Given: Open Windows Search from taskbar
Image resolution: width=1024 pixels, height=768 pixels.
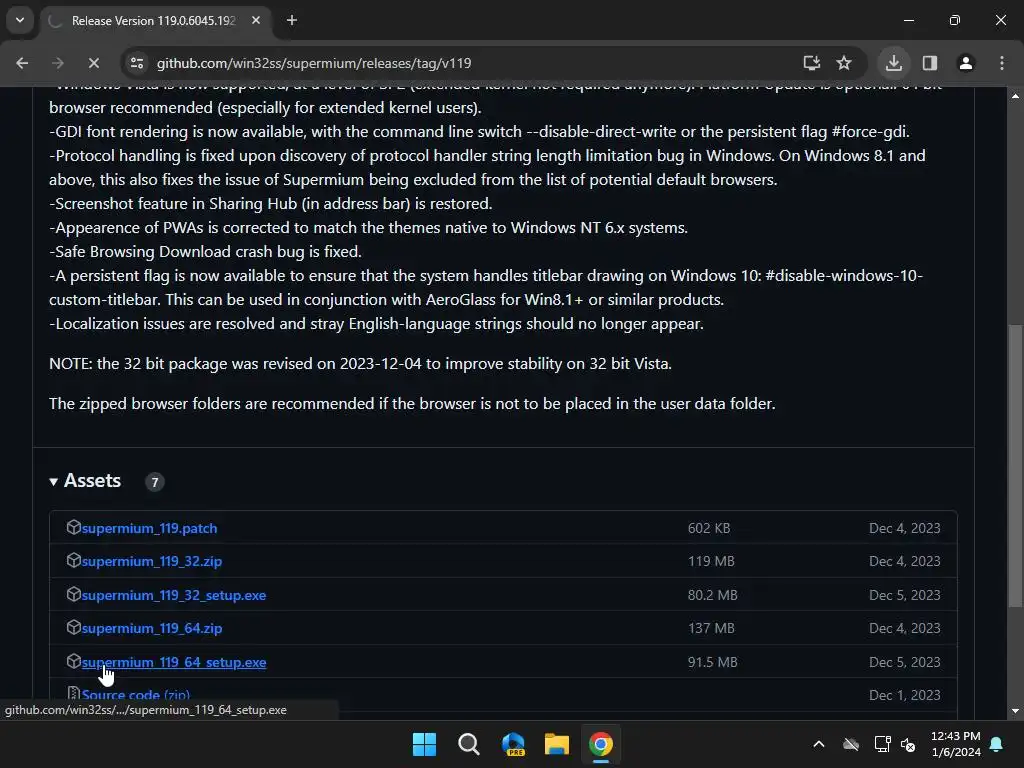Looking at the screenshot, I should click(x=468, y=744).
